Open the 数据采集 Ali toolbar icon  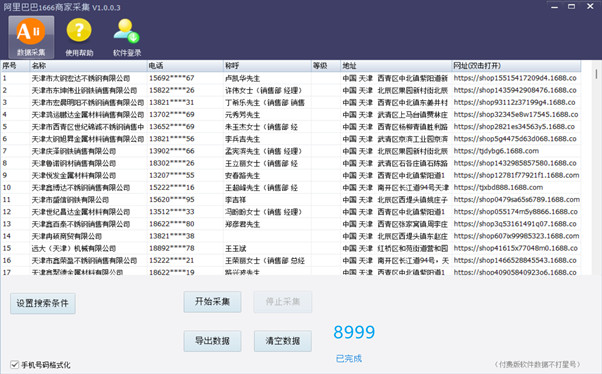click(x=31, y=37)
